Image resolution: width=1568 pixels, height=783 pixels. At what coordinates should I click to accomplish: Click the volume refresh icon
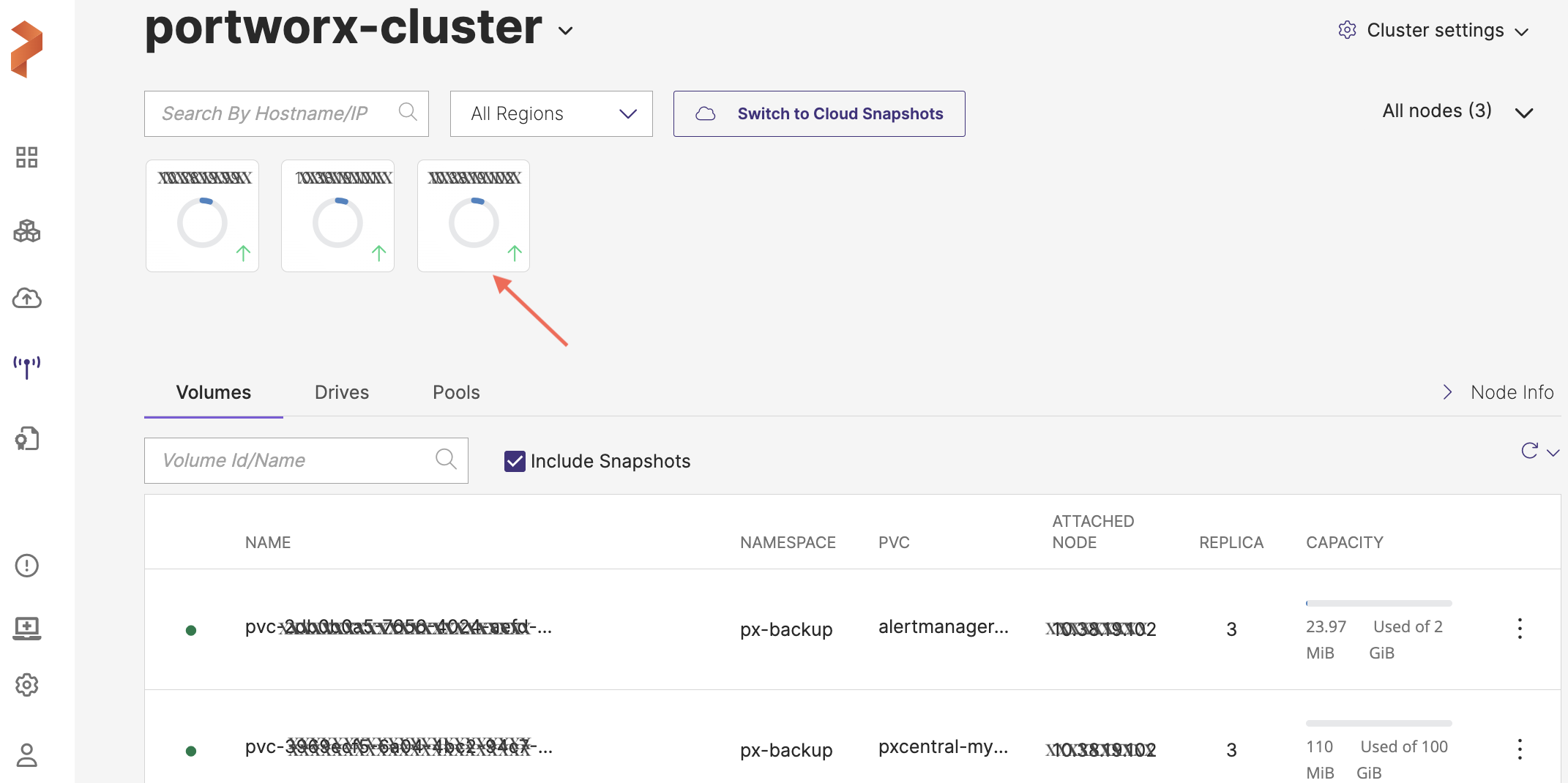click(1529, 451)
